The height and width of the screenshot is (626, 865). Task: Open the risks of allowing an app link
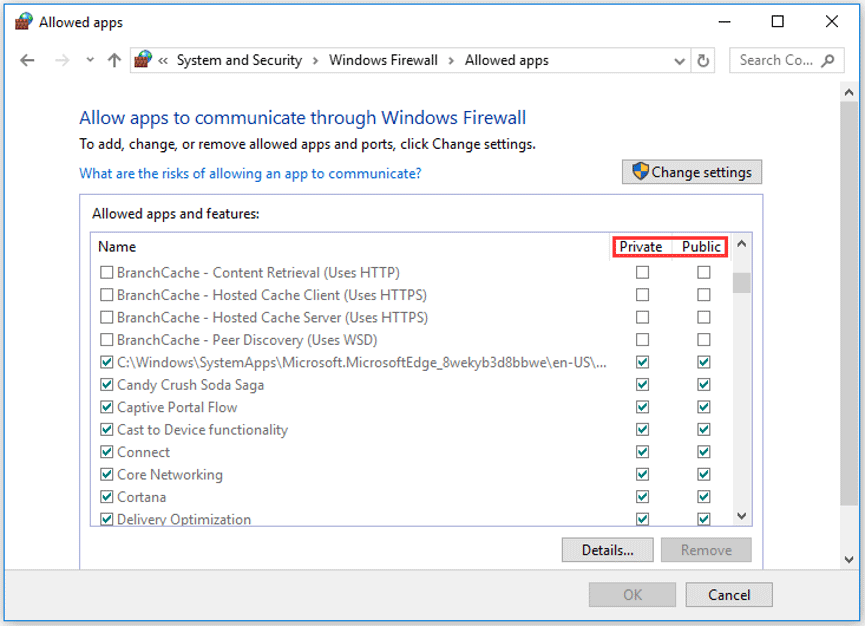pos(250,173)
